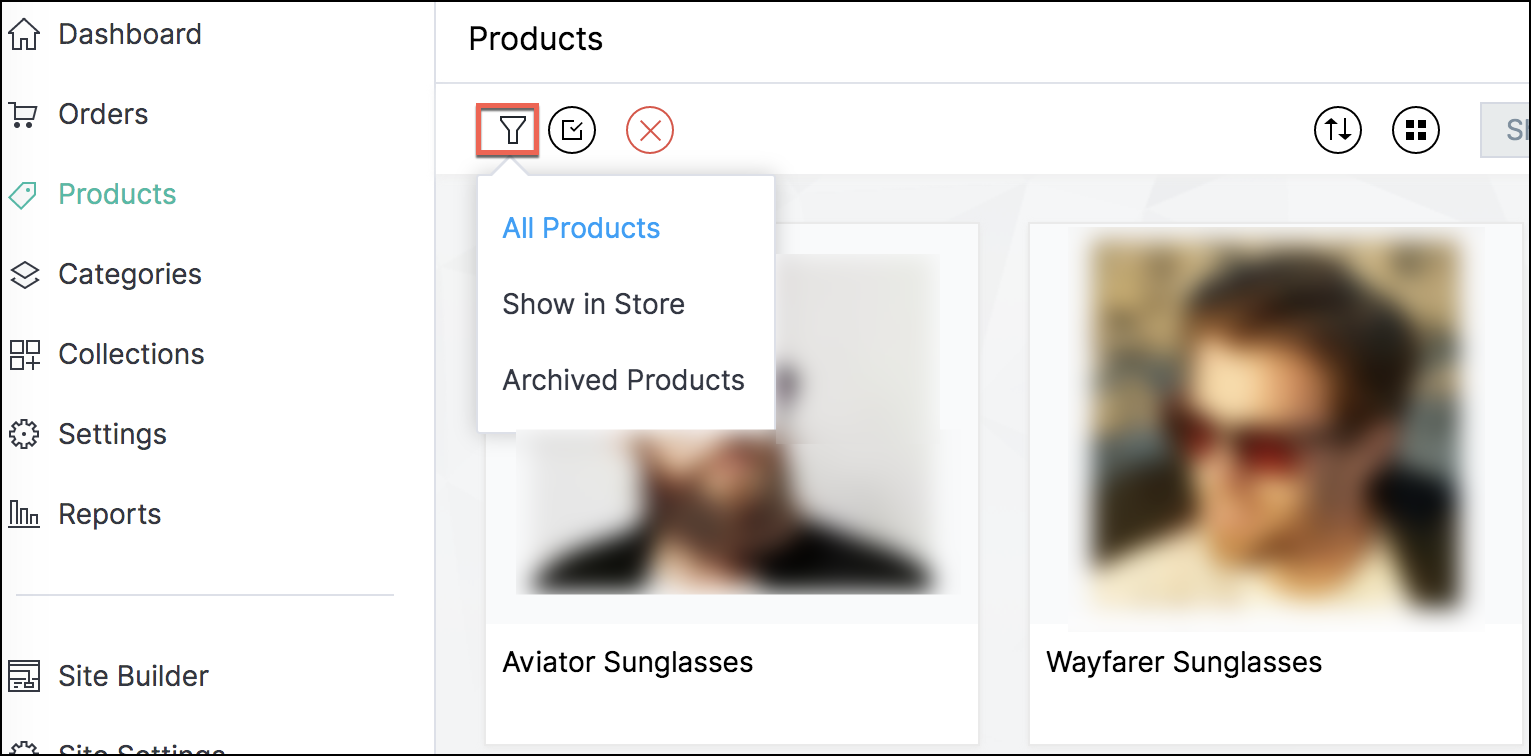Click the filter funnel icon
The image size is (1531, 756).
point(512,130)
